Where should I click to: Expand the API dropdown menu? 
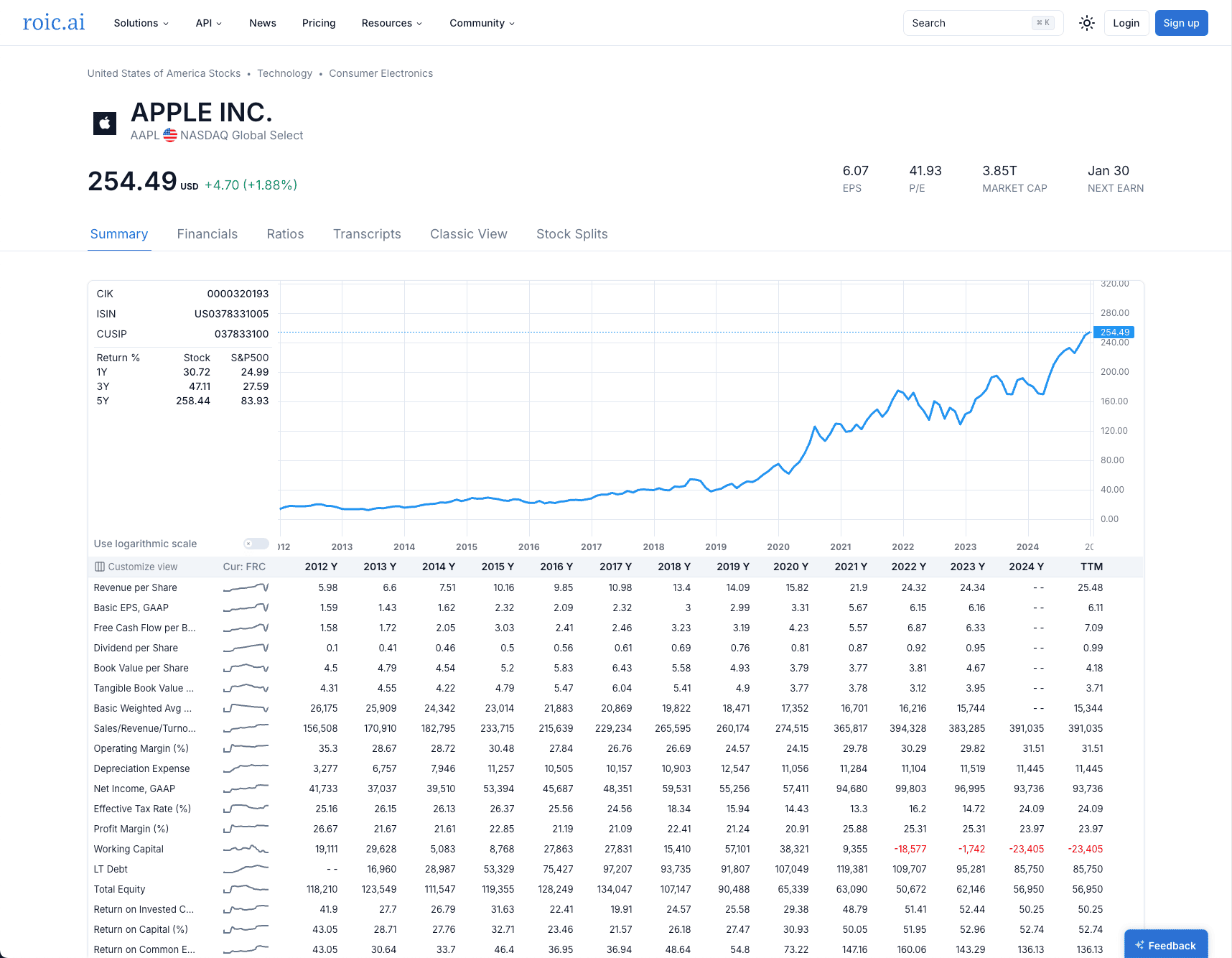pyautogui.click(x=209, y=23)
